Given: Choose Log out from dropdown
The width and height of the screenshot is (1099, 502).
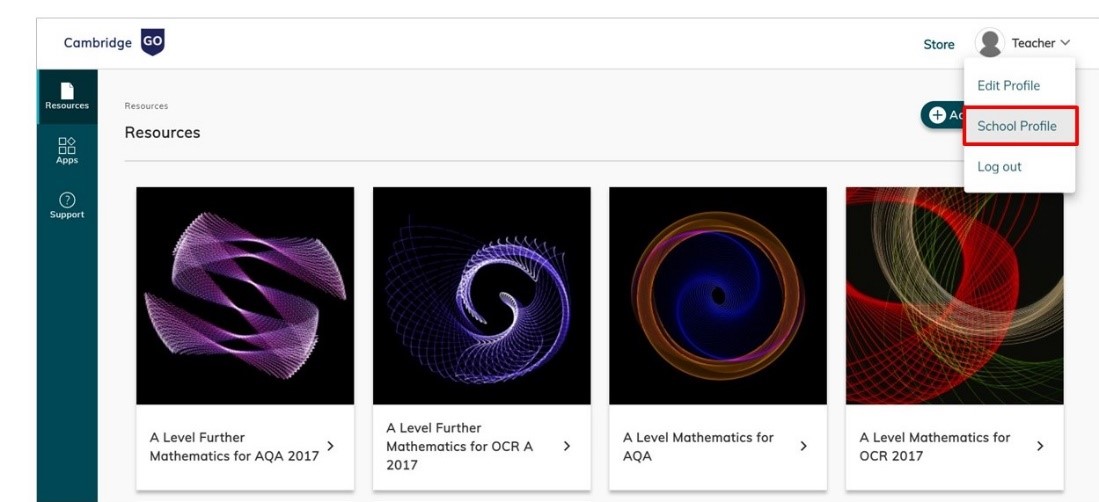Looking at the screenshot, I should 999,167.
